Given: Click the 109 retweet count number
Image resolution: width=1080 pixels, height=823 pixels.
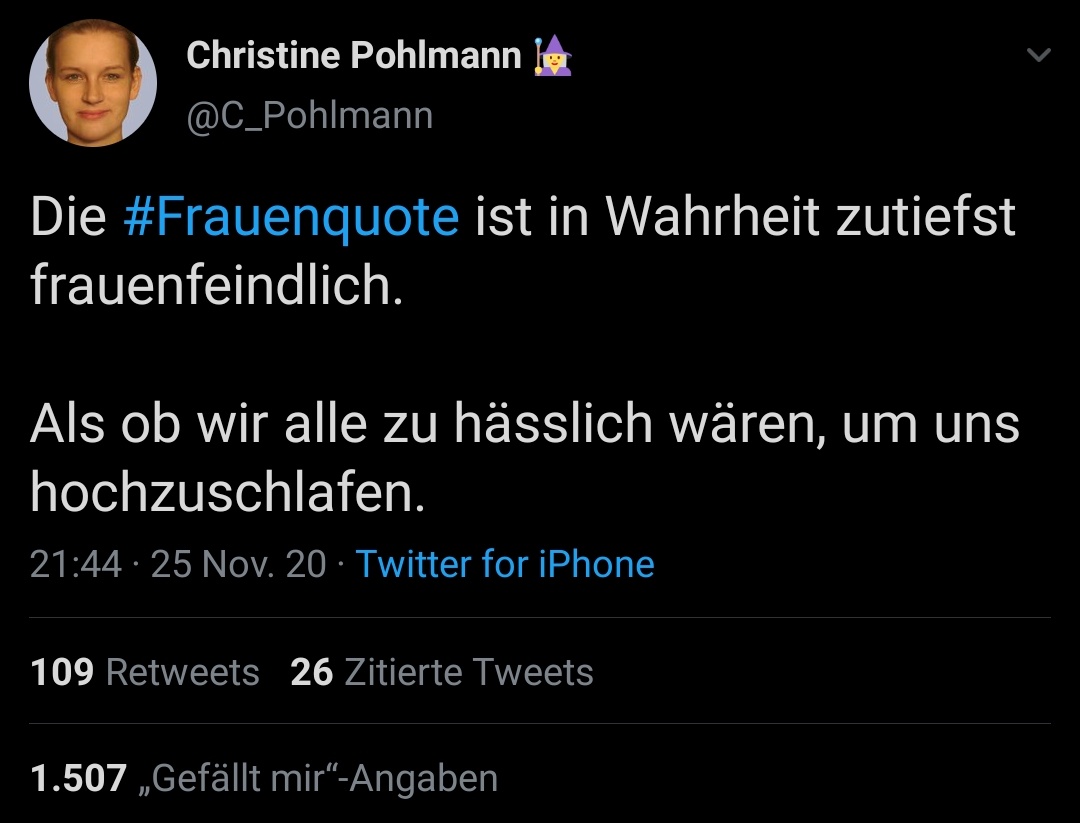Looking at the screenshot, I should (x=62, y=672).
